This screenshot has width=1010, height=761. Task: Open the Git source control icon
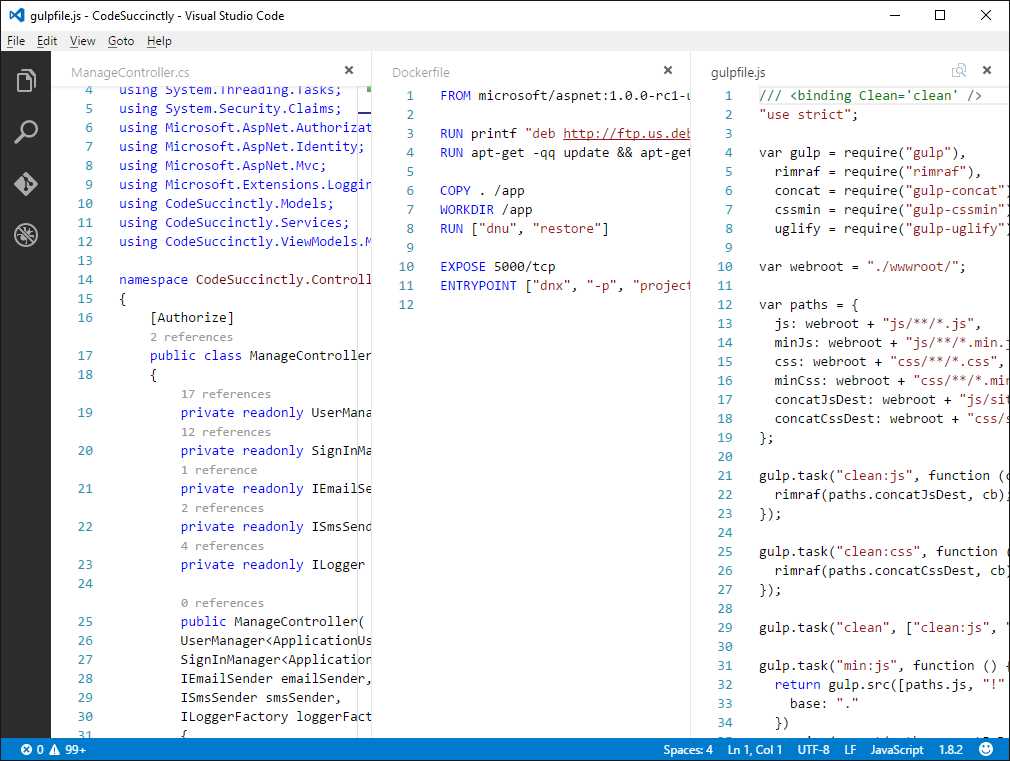pos(25,183)
